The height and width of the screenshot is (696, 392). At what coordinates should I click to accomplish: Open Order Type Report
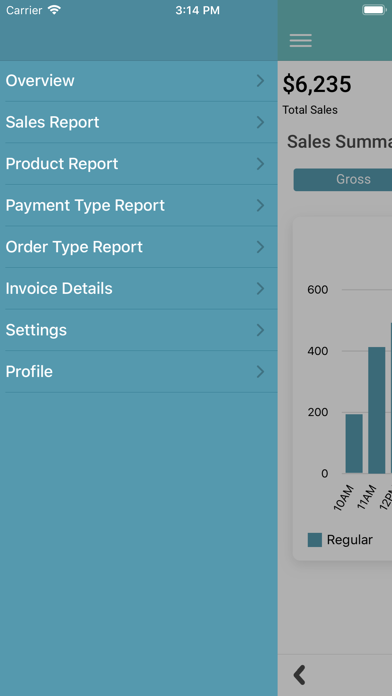[x=139, y=247]
